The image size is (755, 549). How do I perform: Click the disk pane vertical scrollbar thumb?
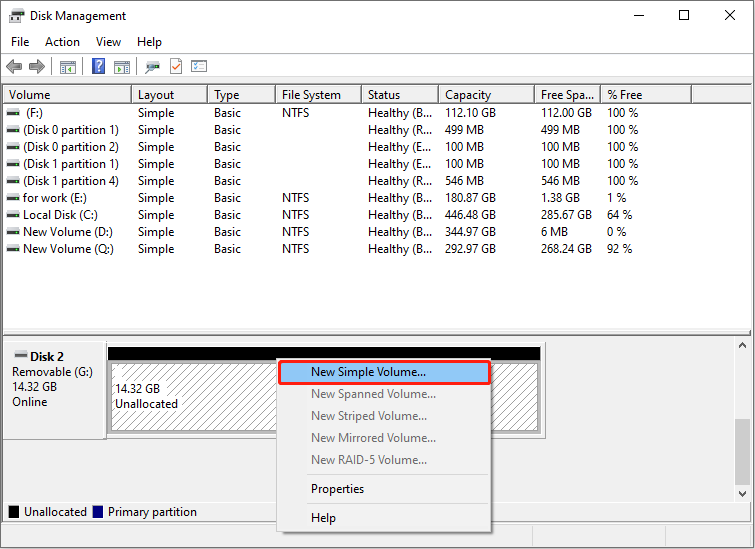(742, 452)
